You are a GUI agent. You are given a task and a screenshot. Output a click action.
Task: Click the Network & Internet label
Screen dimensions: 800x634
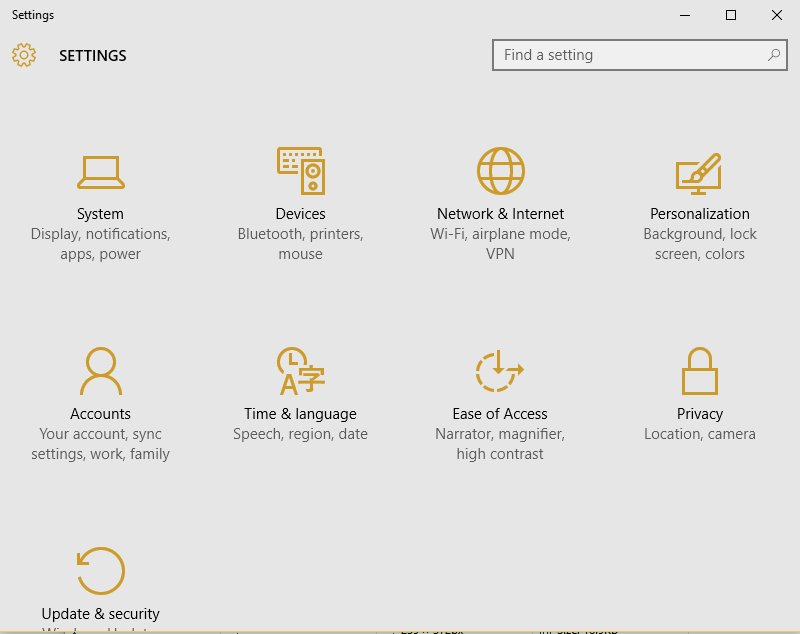[x=501, y=214]
